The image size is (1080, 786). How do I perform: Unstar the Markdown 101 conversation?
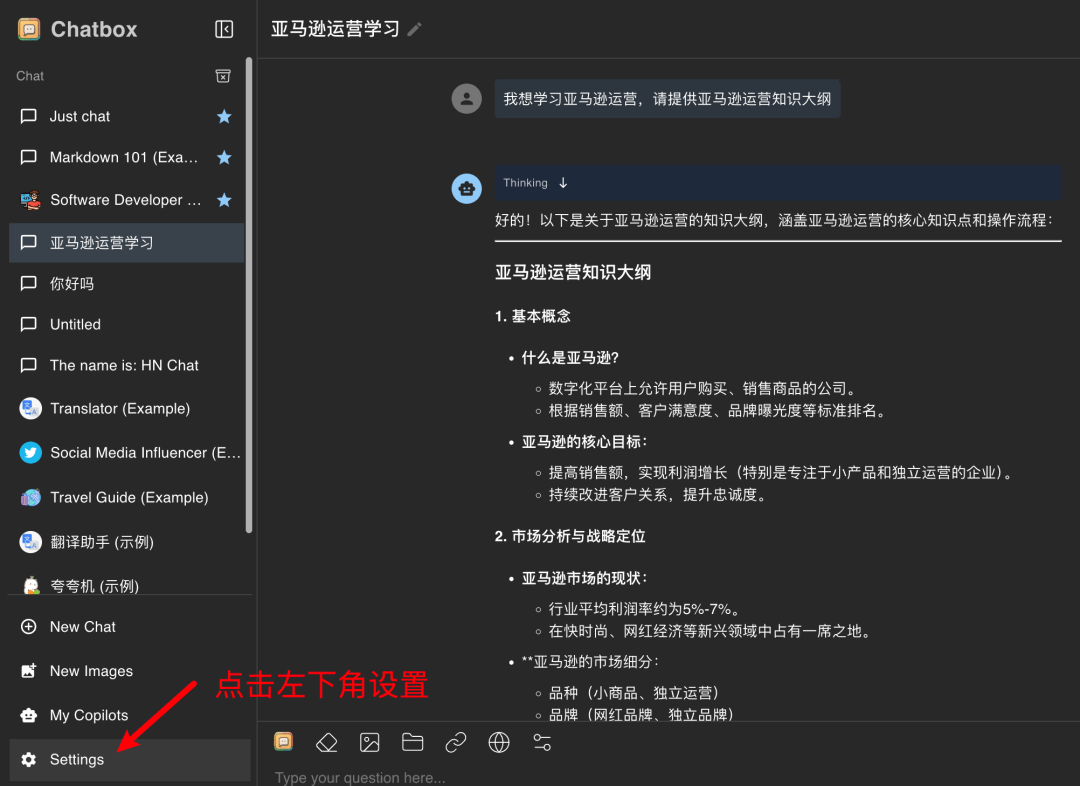pyautogui.click(x=224, y=158)
